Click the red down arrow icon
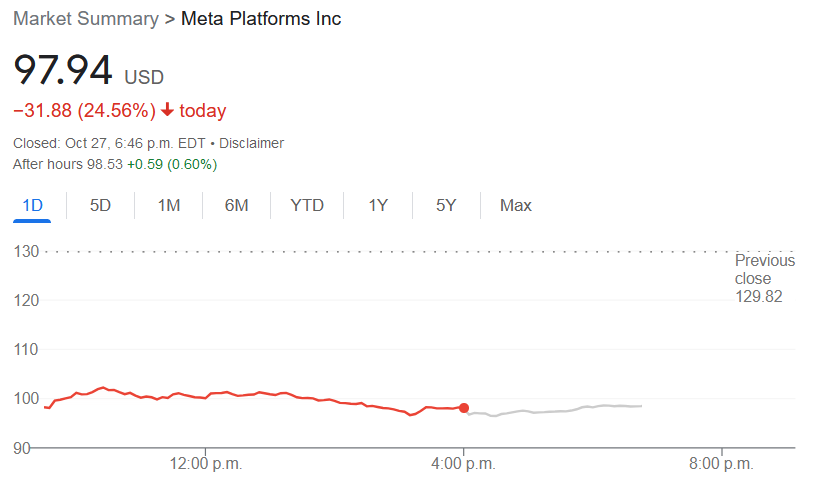Image resolution: width=823 pixels, height=481 pixels. click(x=167, y=110)
